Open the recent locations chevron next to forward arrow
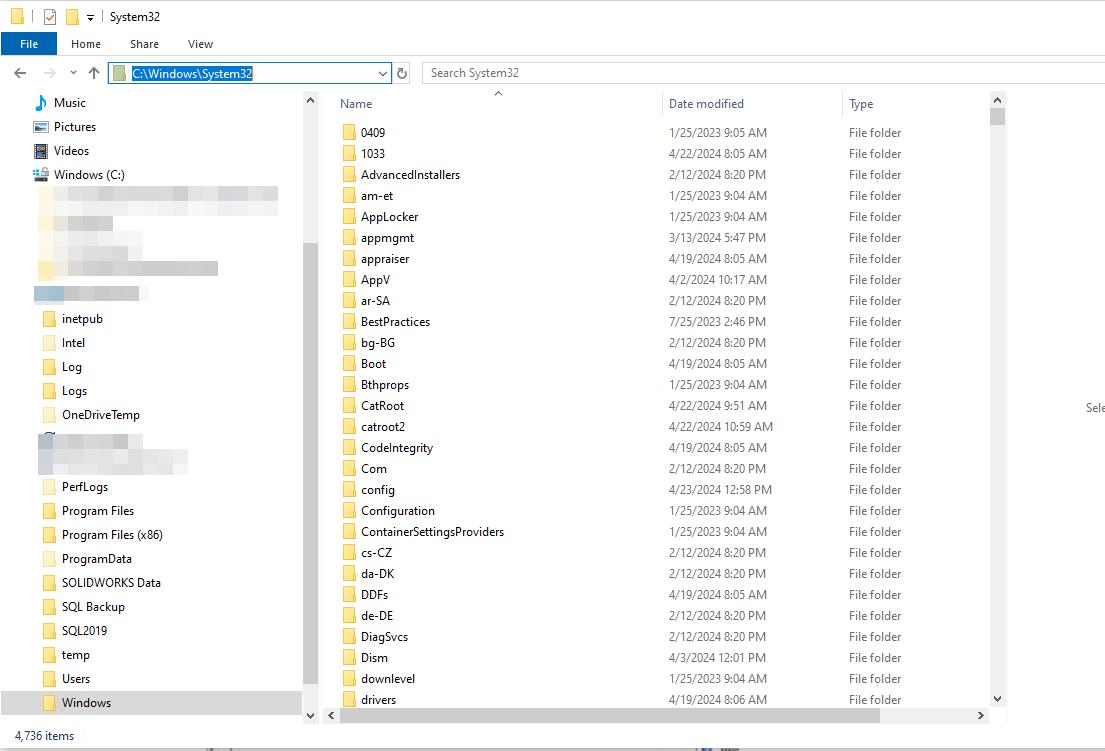 pyautogui.click(x=72, y=72)
